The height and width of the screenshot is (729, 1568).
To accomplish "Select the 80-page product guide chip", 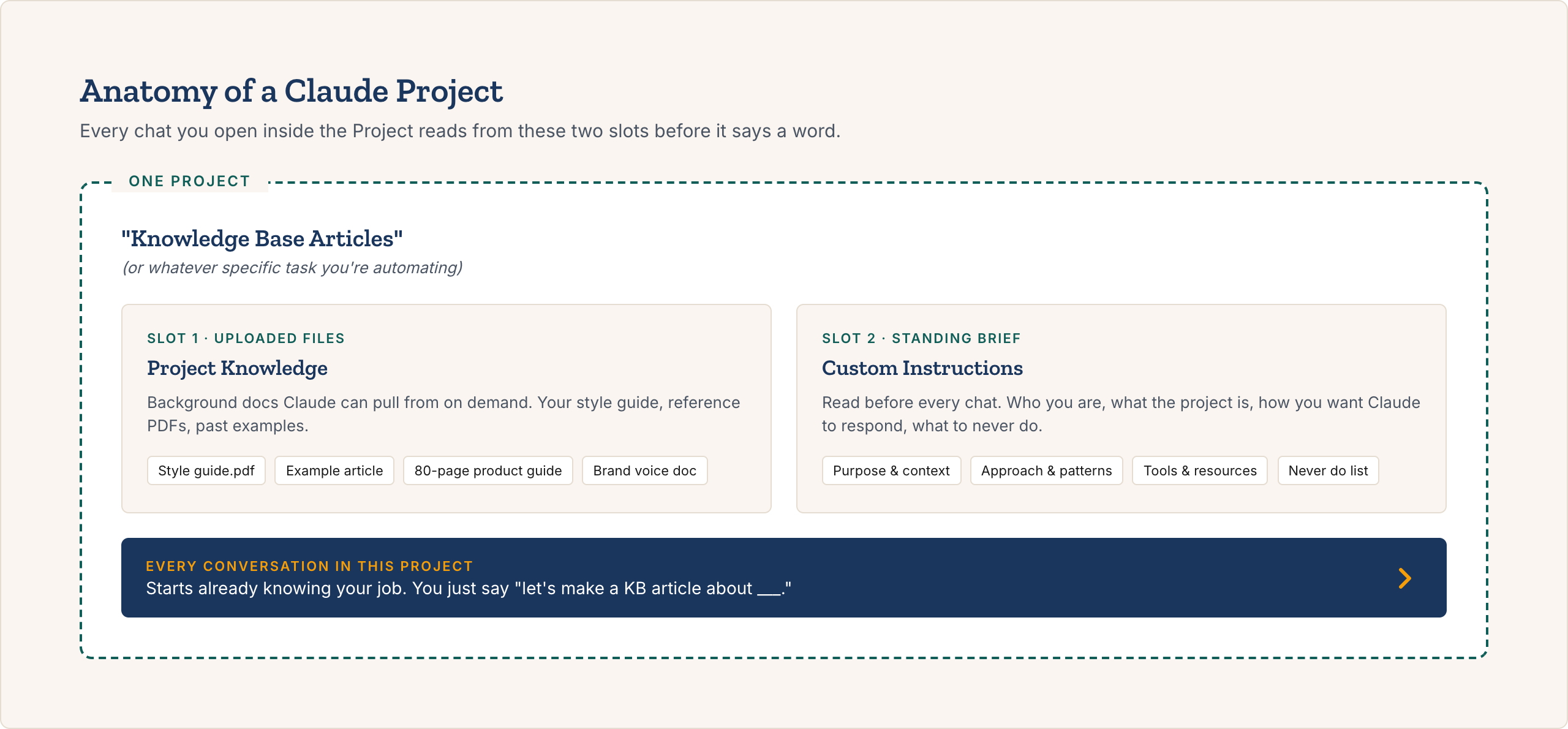I will pyautogui.click(x=488, y=470).
